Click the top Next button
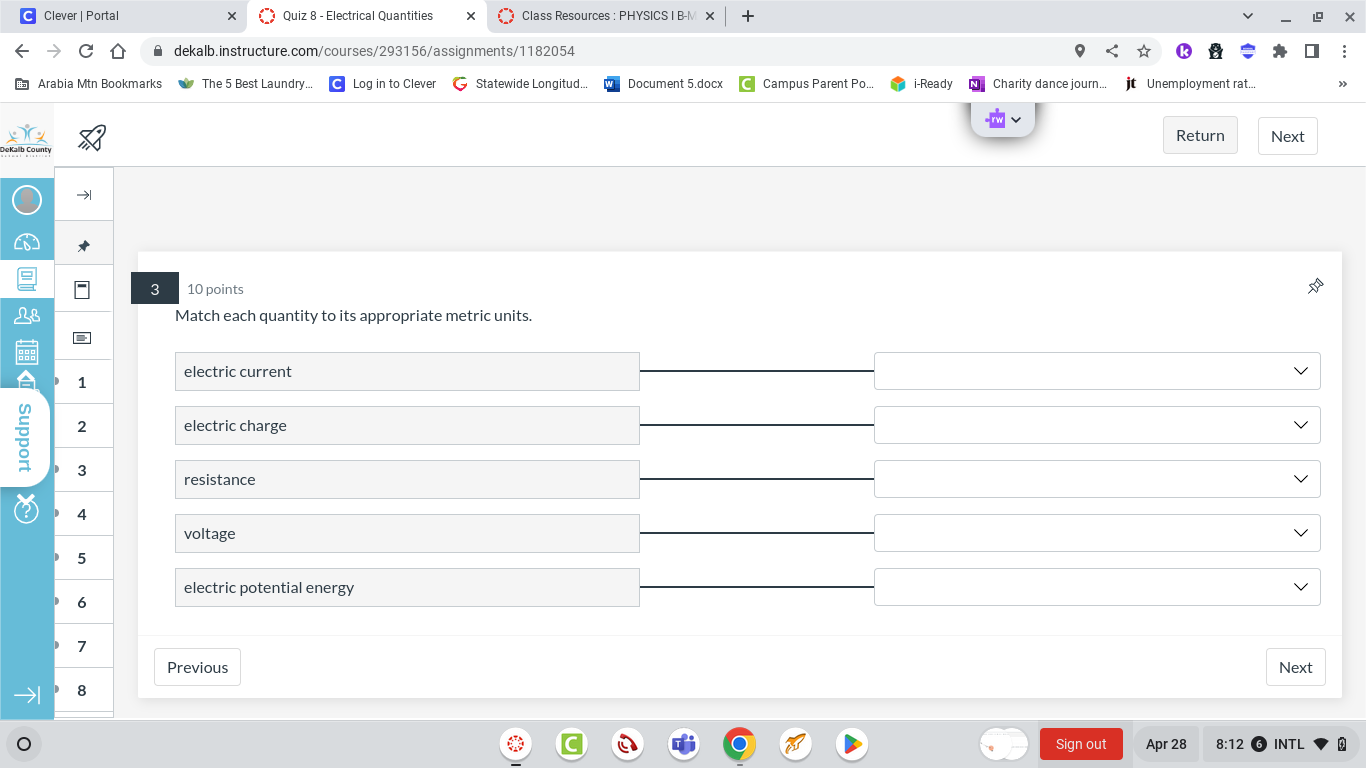The image size is (1366, 768). pos(1287,136)
